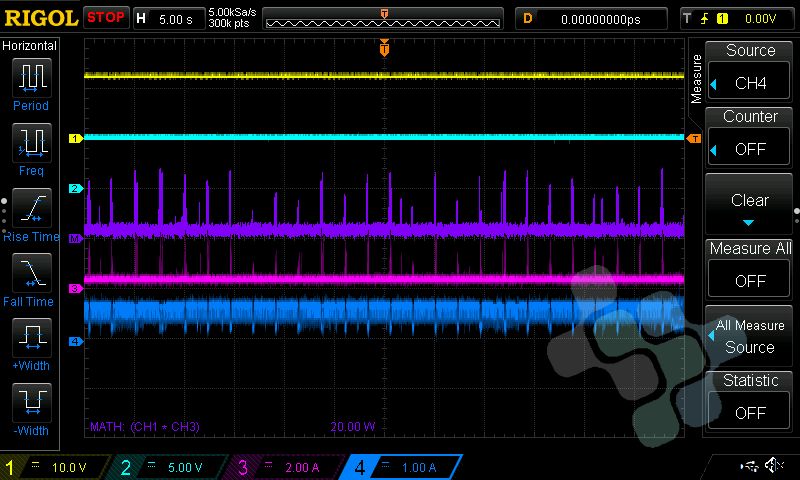Click the speaker sound icon
Screen dimensions: 800x480
(x=773, y=466)
